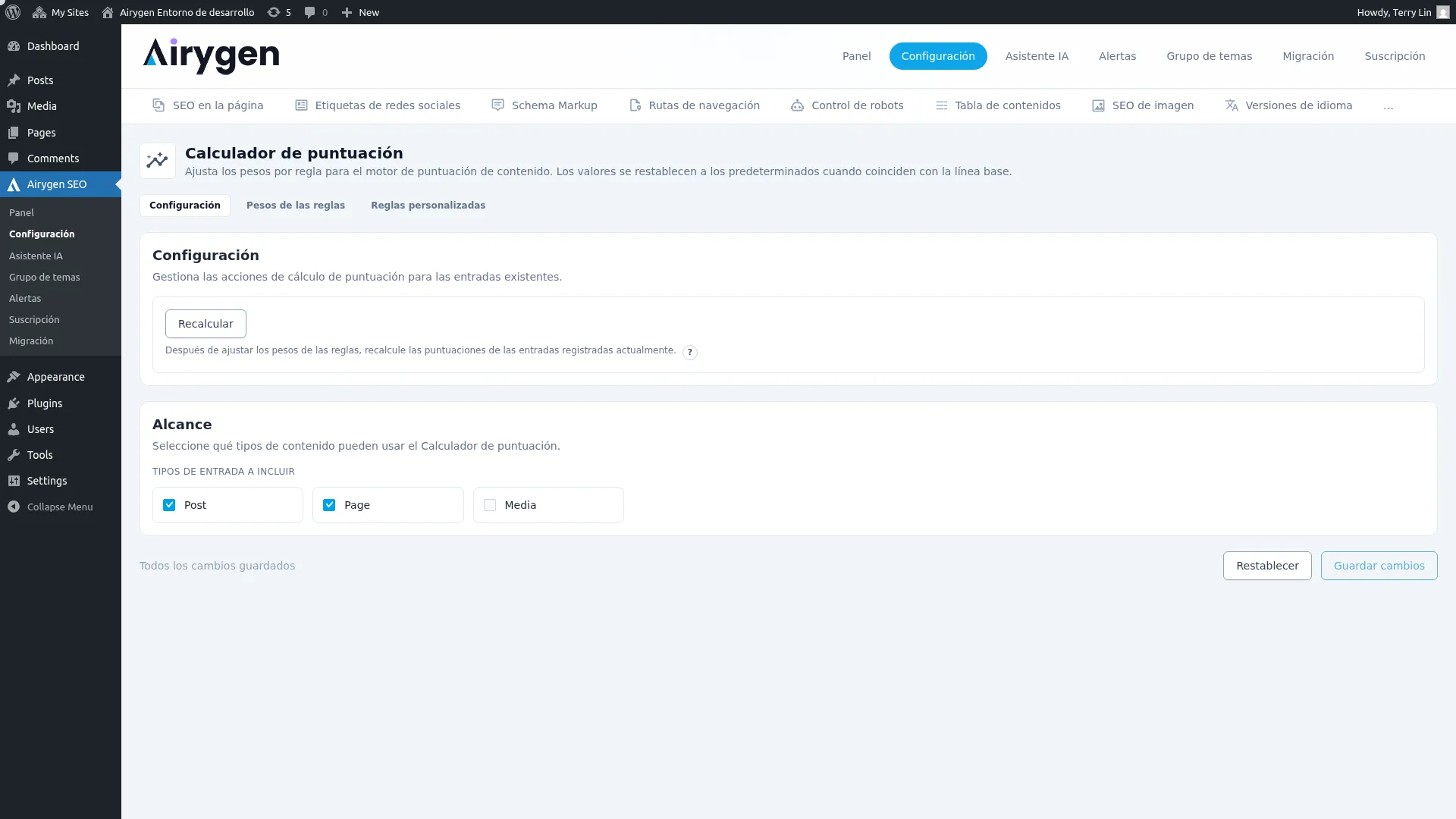1456x819 pixels.
Task: Open the Alertas top tab
Action: coord(1117,56)
